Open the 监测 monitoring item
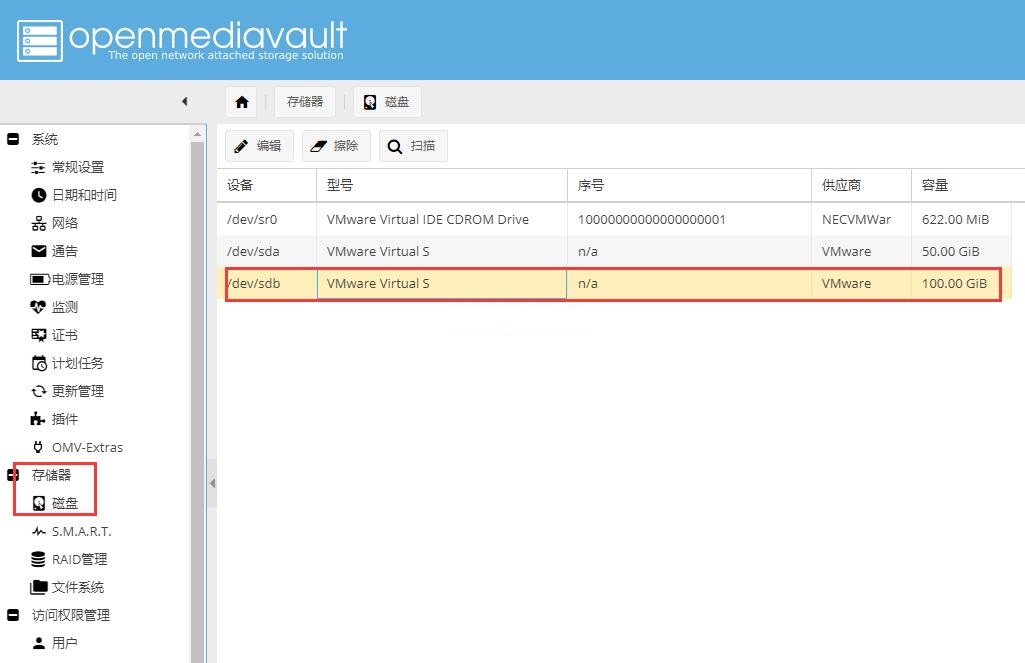1025x663 pixels. tap(65, 307)
